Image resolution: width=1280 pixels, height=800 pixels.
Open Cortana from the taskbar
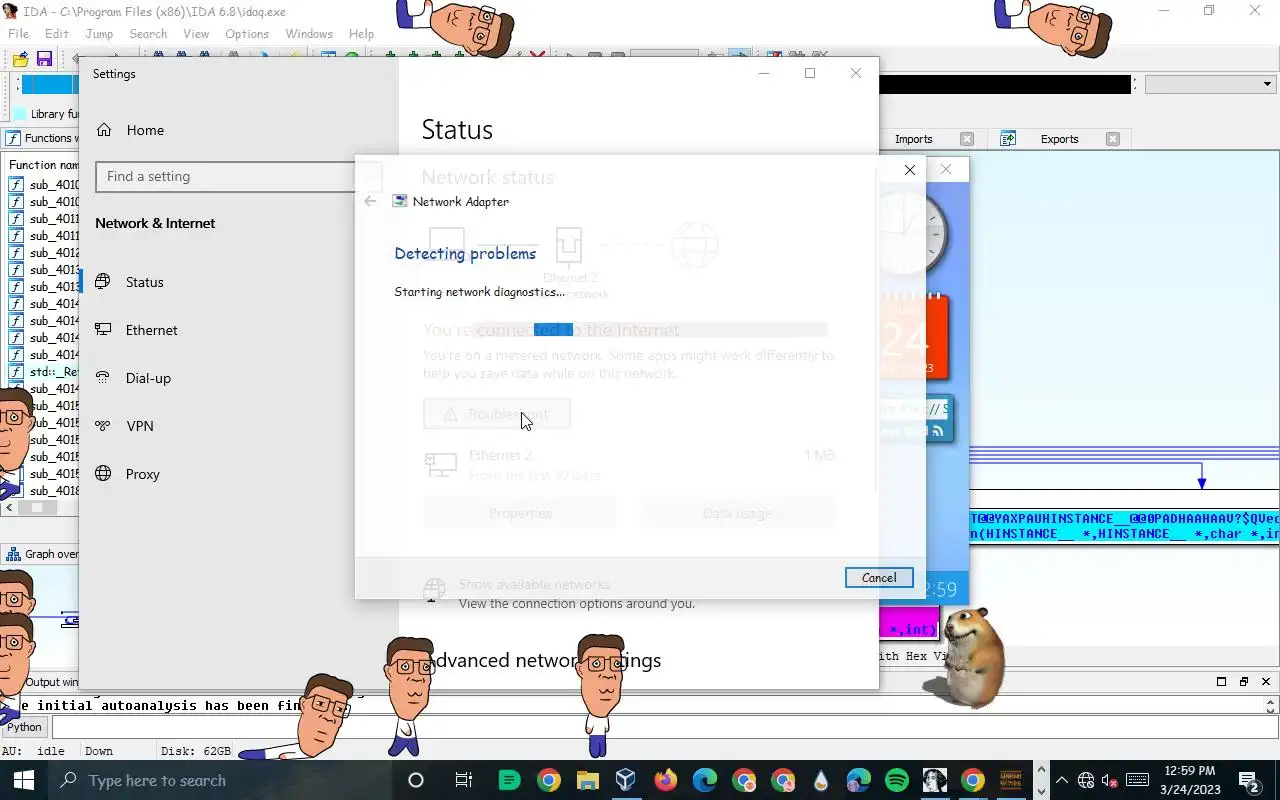[416, 780]
